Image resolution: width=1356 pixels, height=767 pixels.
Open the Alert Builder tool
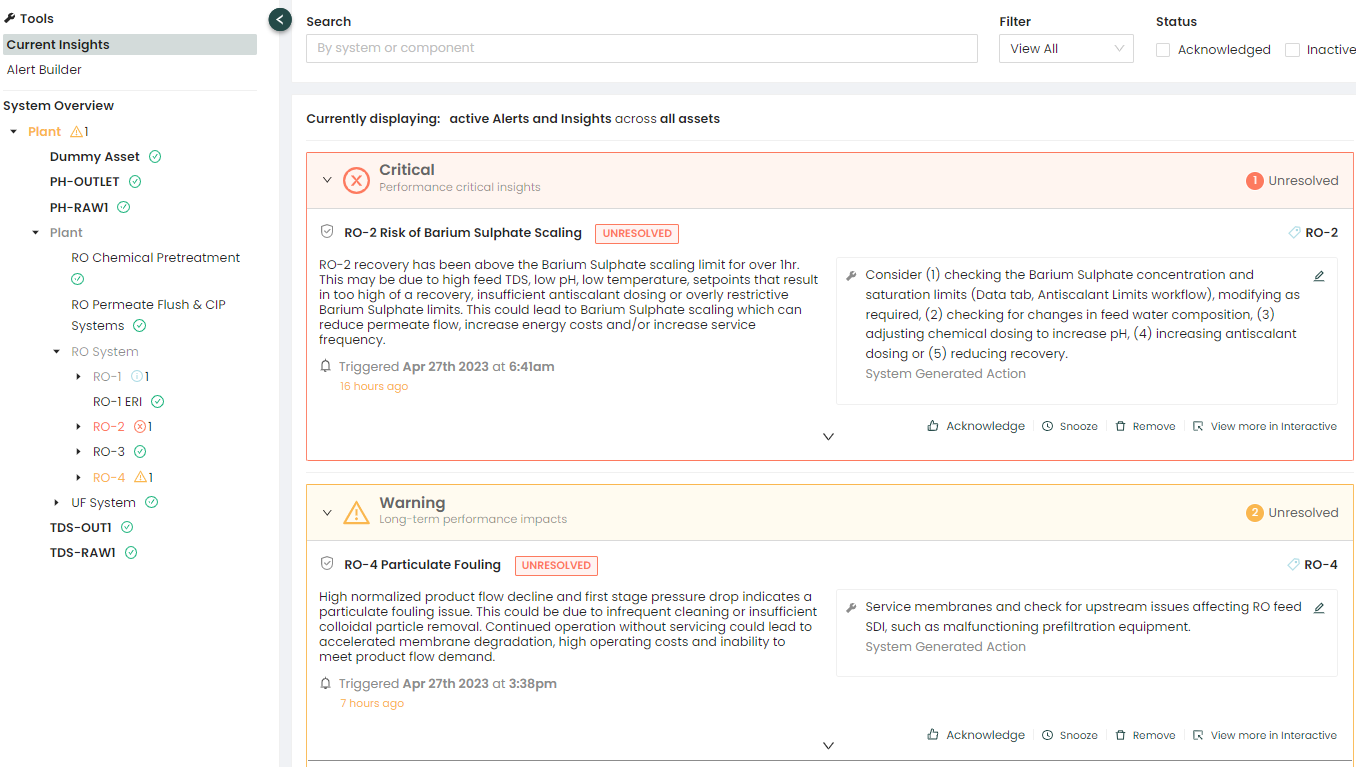pos(44,70)
